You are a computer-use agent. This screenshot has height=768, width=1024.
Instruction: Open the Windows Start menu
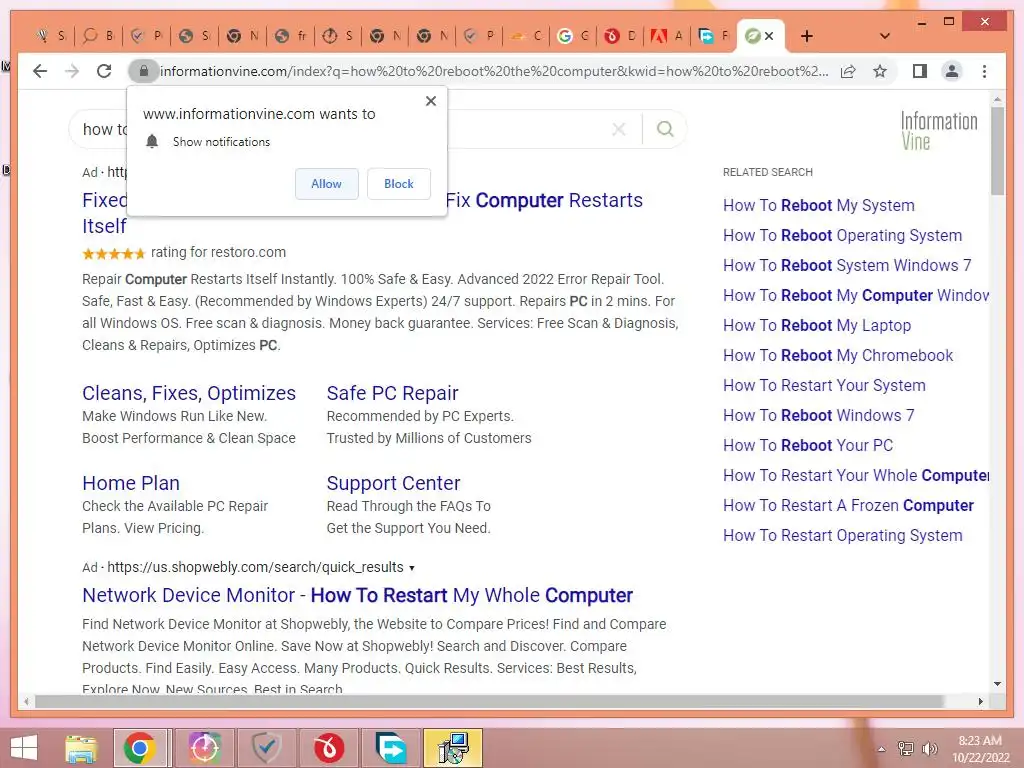pyautogui.click(x=24, y=748)
